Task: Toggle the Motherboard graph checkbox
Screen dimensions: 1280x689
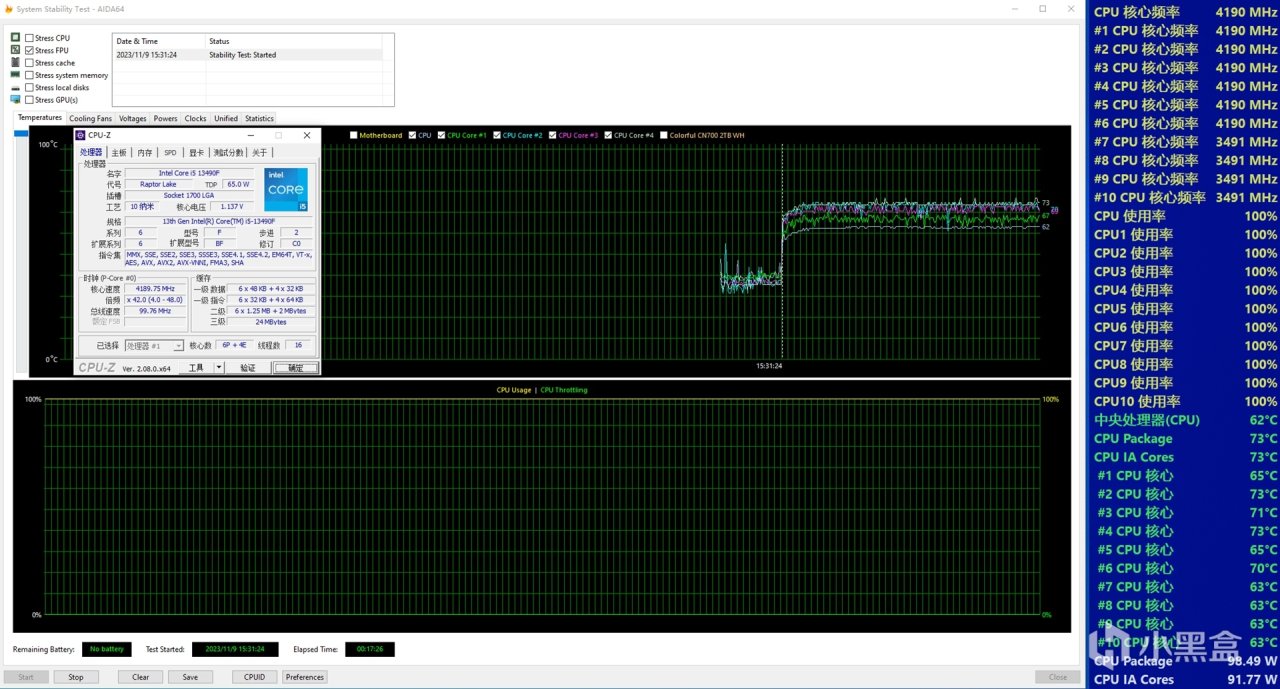Action: coord(354,135)
